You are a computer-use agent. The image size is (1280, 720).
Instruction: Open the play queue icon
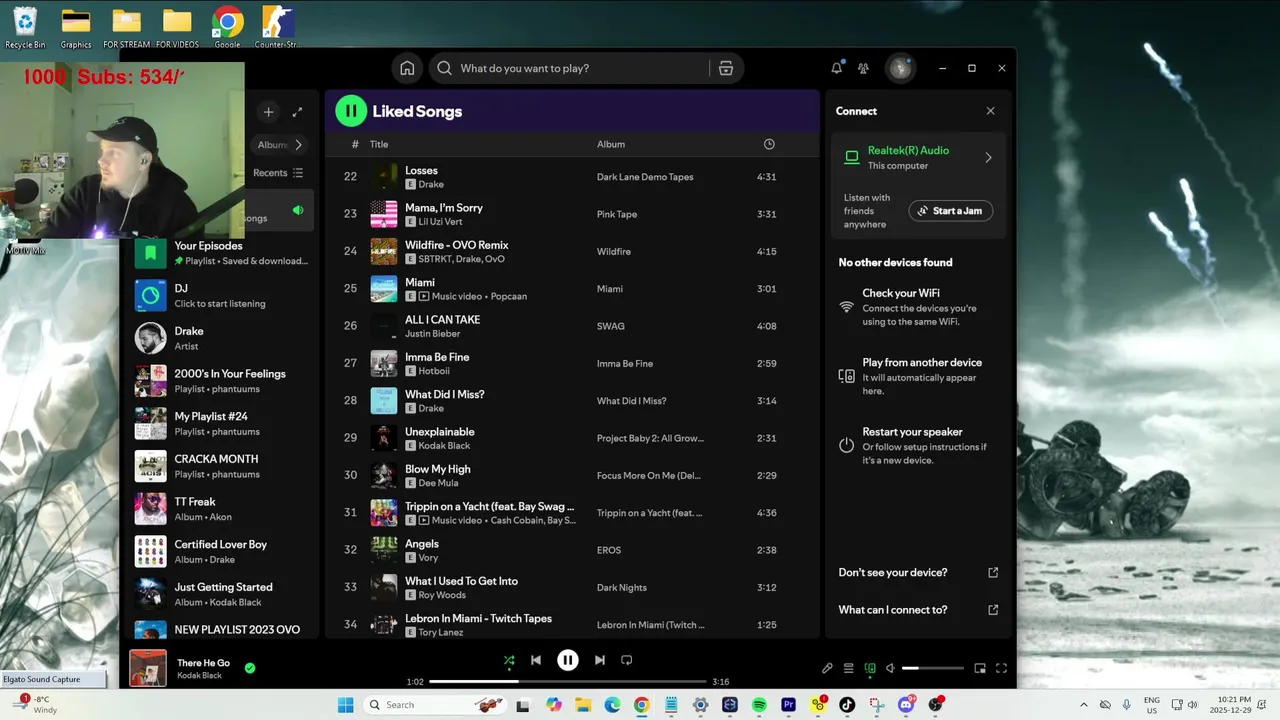(x=848, y=668)
